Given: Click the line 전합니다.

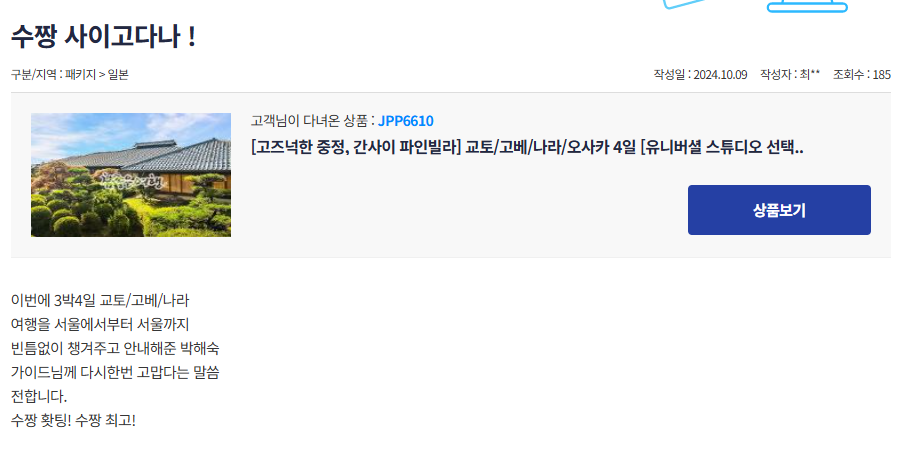Looking at the screenshot, I should point(39,397).
